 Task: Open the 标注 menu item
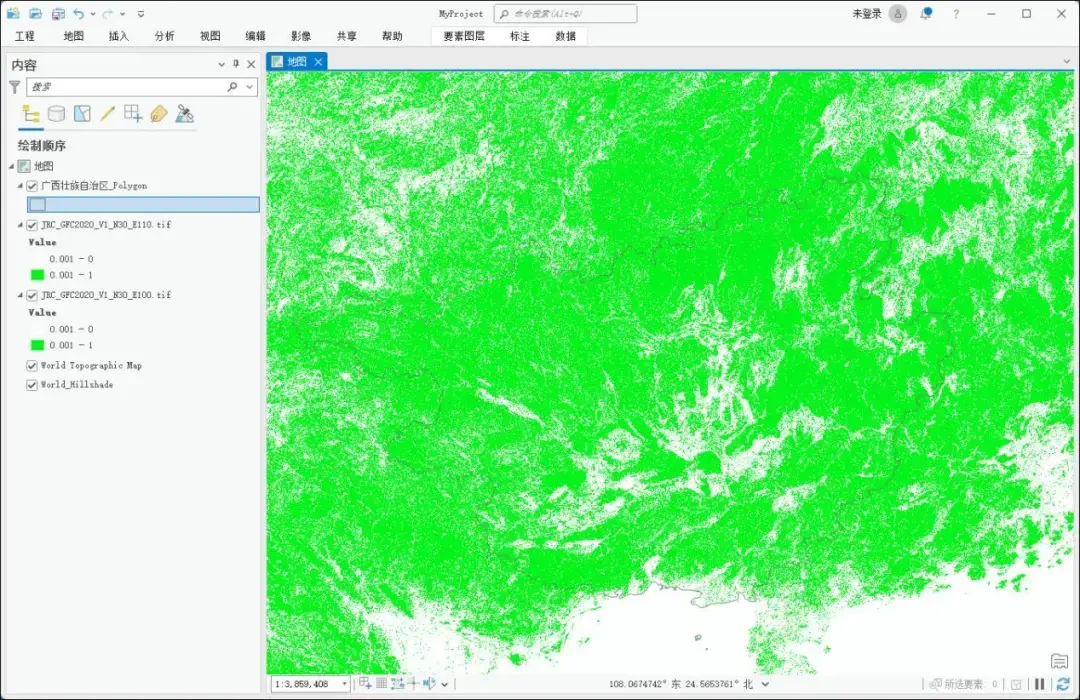coord(518,35)
